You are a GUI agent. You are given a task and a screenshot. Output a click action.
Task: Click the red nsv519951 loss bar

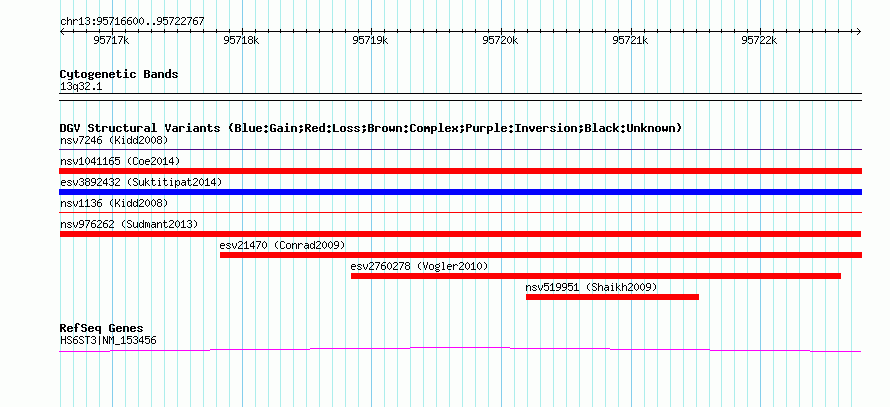[612, 297]
